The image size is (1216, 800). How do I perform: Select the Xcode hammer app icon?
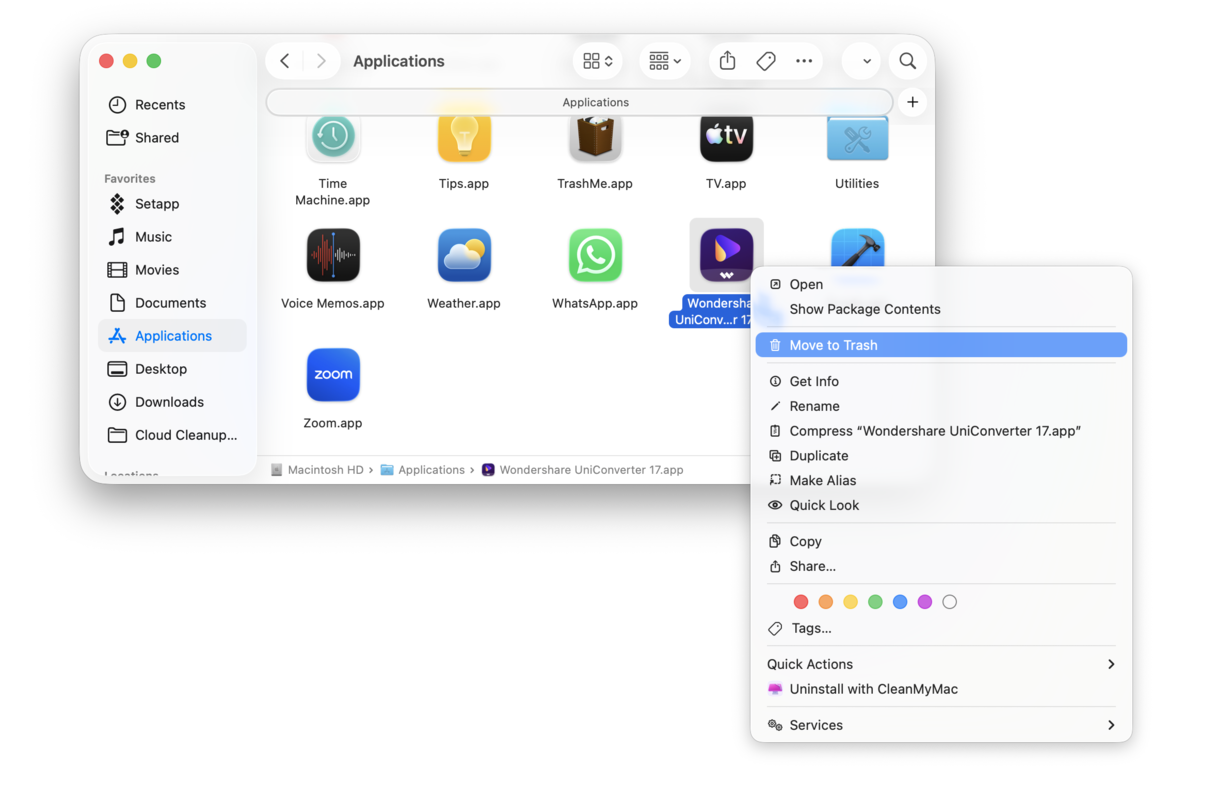click(x=857, y=248)
